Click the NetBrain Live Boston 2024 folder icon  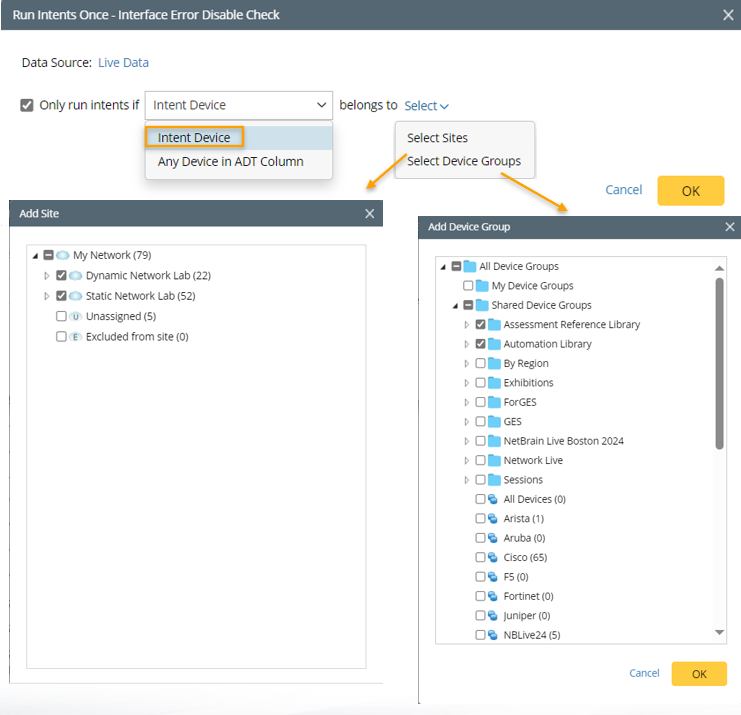tap(494, 441)
